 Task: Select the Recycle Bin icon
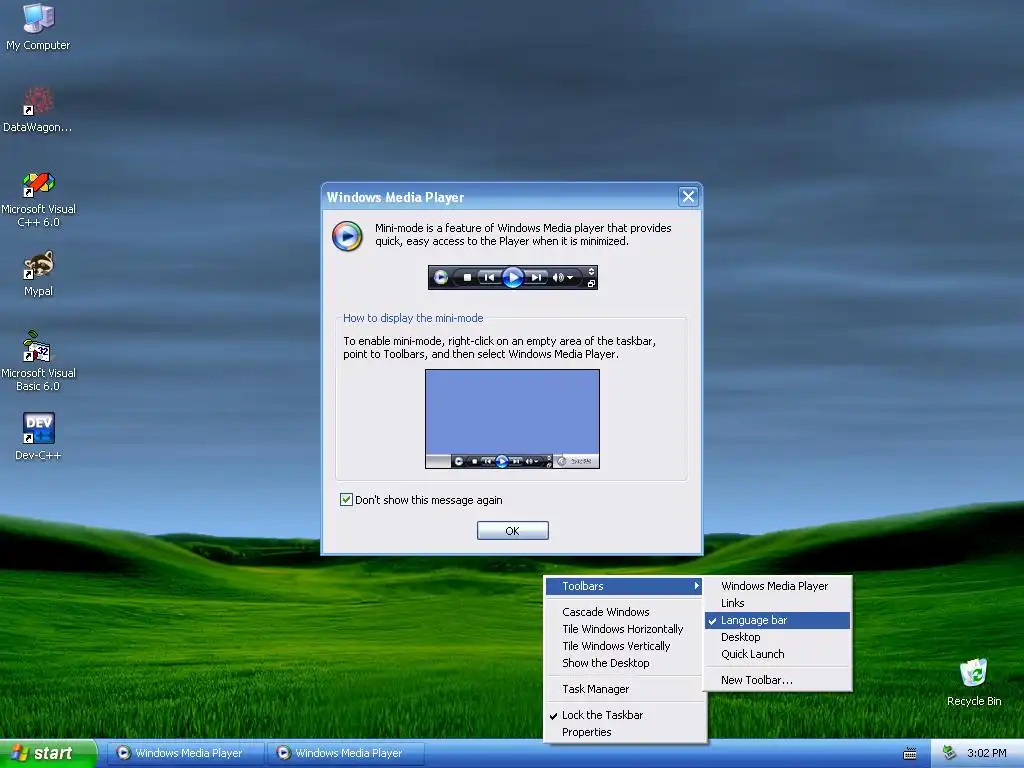(x=974, y=682)
